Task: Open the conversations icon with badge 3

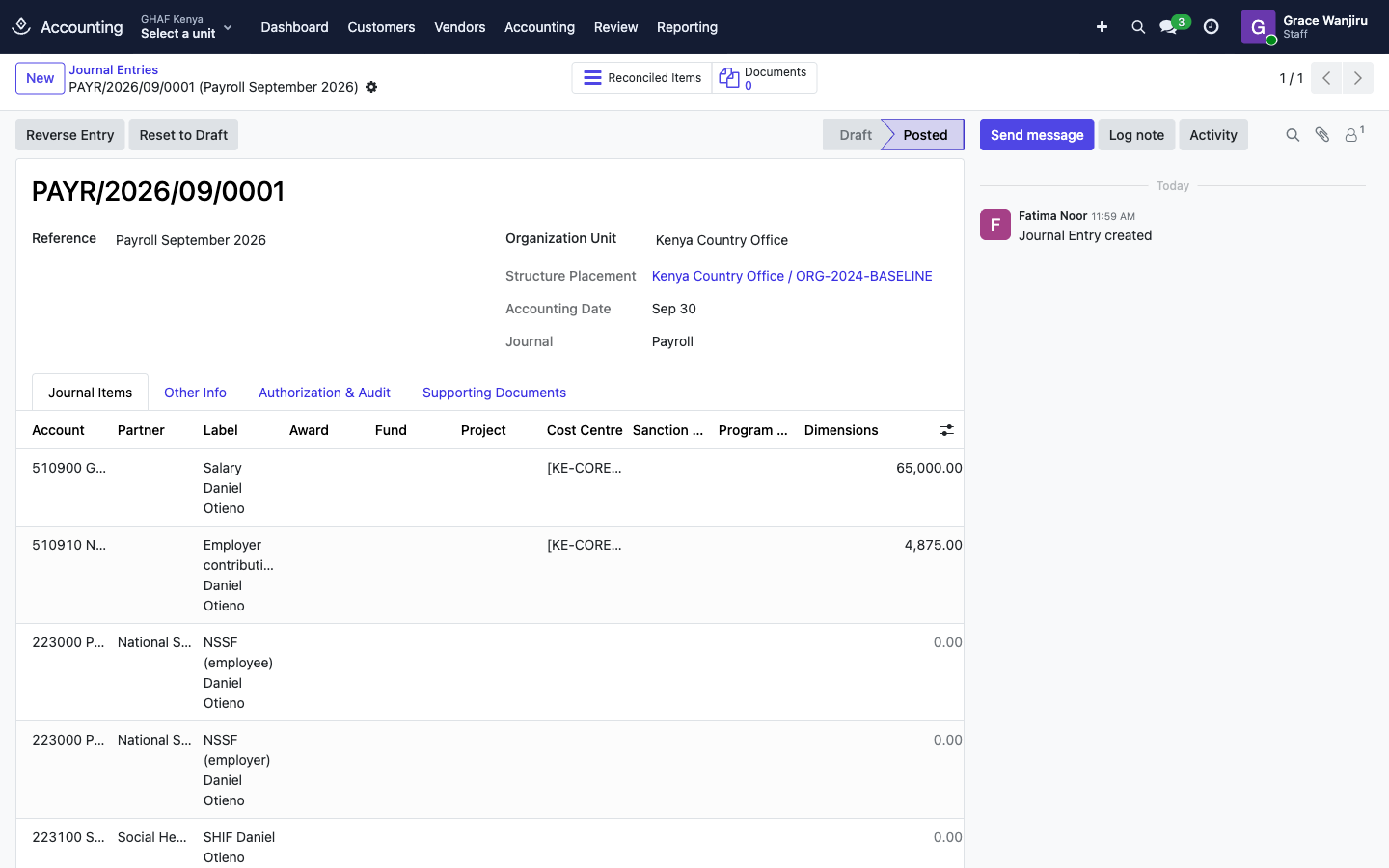Action: [x=1173, y=26]
